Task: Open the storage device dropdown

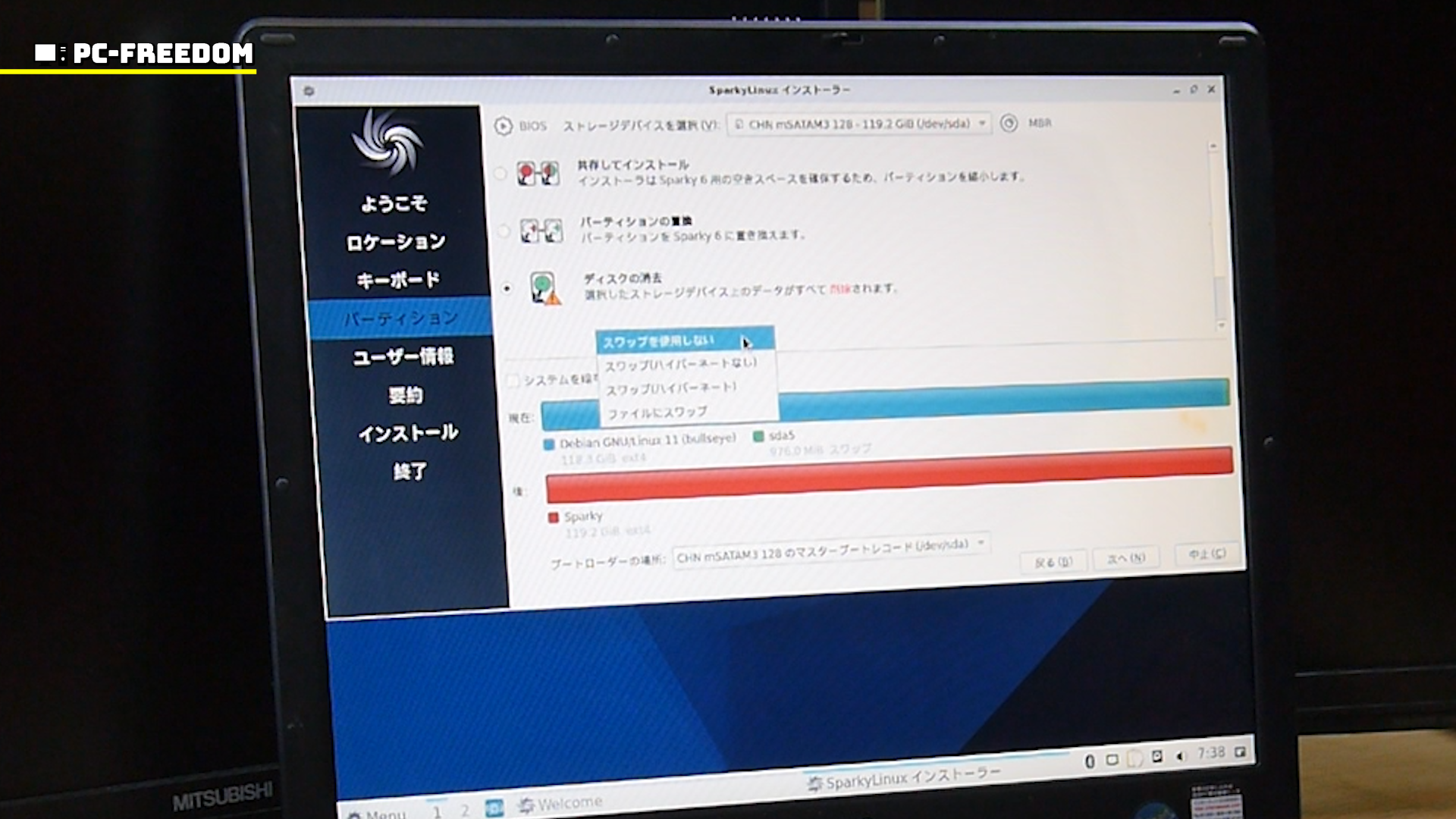Action: point(858,124)
